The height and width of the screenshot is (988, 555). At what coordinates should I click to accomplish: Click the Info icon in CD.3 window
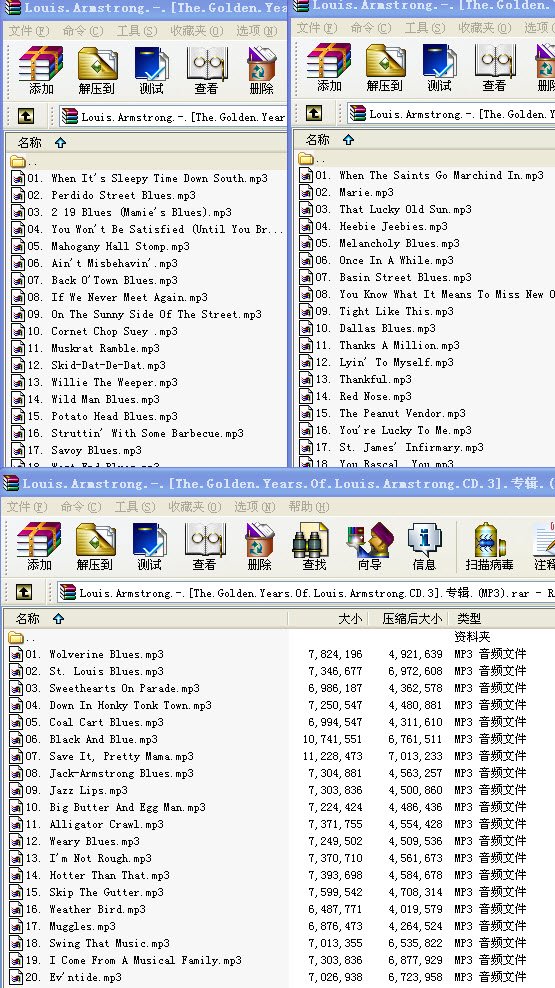tap(424, 546)
